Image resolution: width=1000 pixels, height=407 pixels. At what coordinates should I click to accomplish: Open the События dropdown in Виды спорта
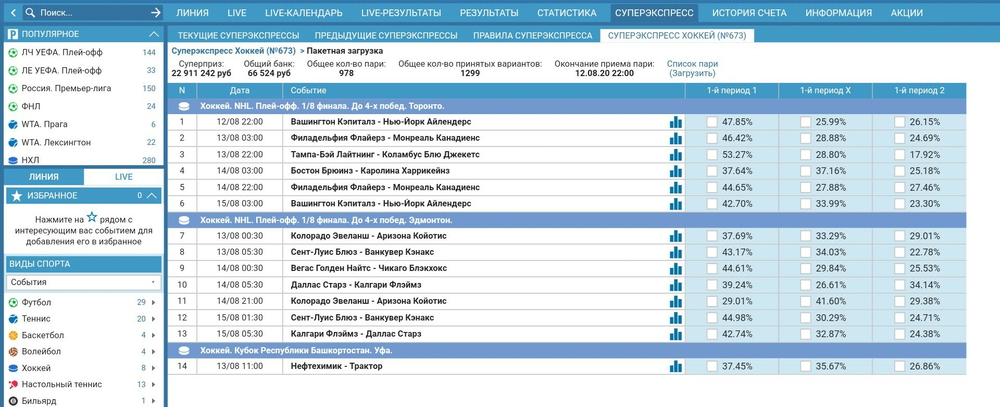pyautogui.click(x=84, y=282)
